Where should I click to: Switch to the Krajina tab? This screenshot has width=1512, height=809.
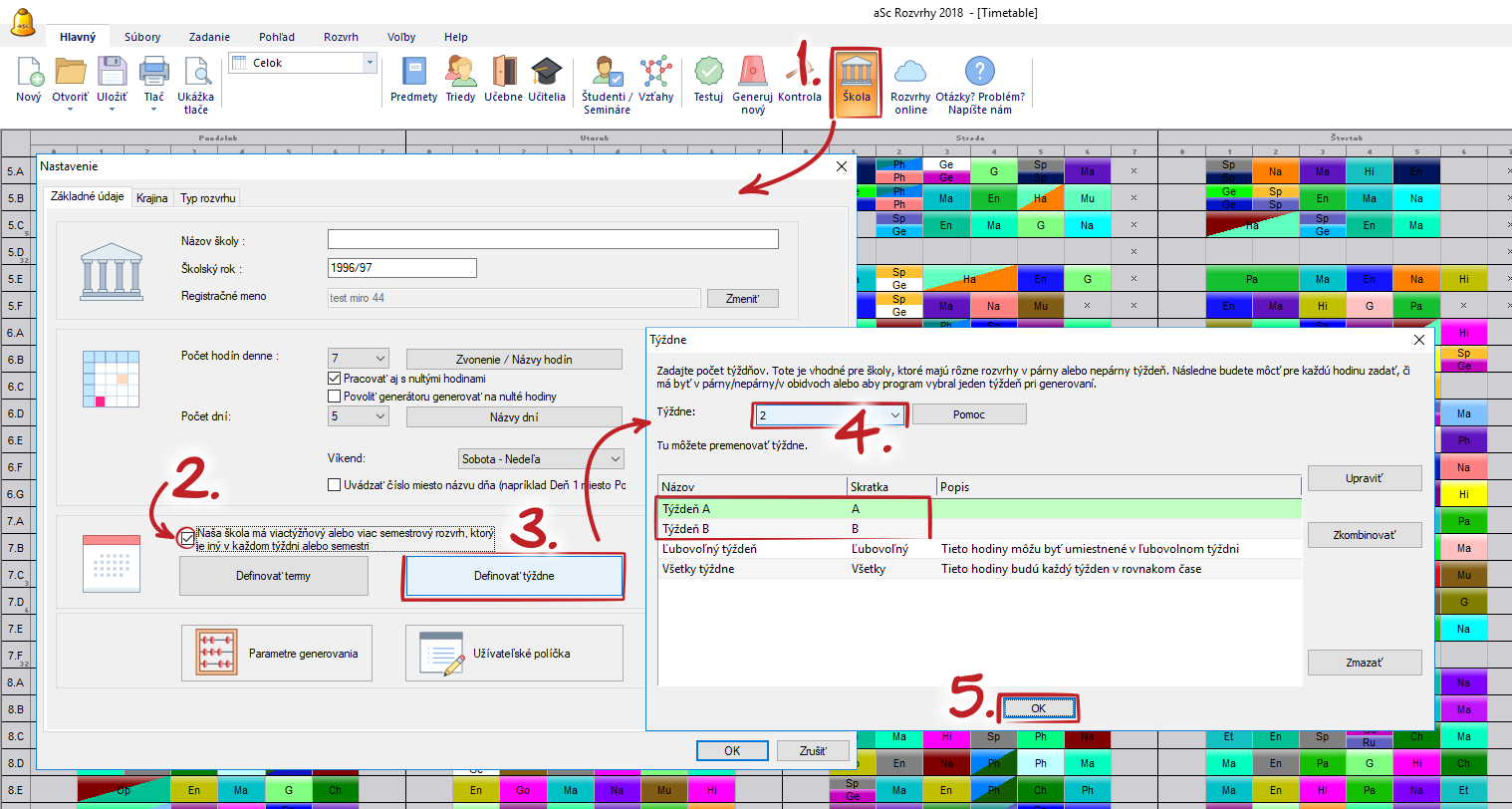pyautogui.click(x=151, y=198)
